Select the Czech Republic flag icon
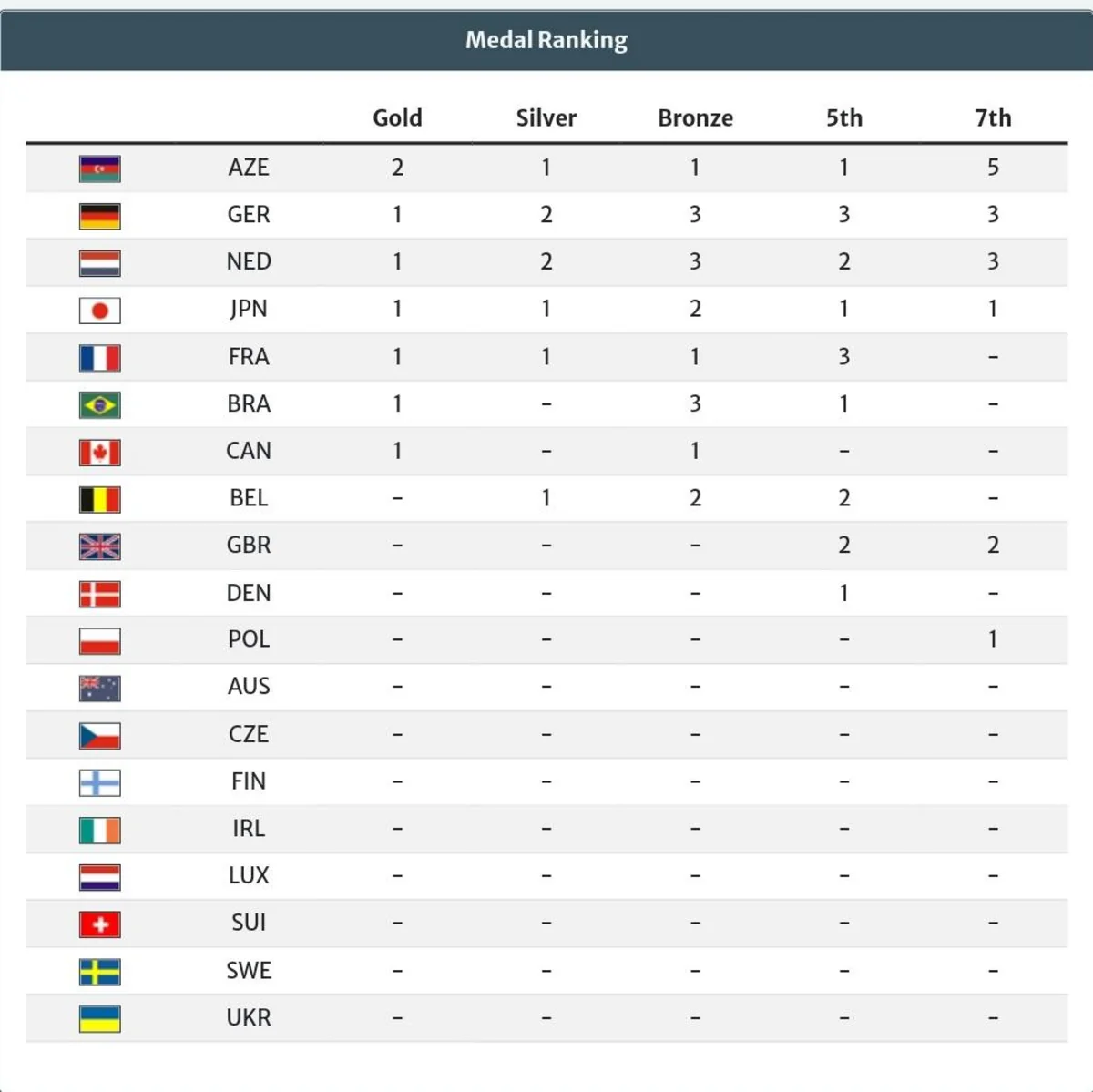Screen dimensions: 1093x1092 pyautogui.click(x=100, y=735)
